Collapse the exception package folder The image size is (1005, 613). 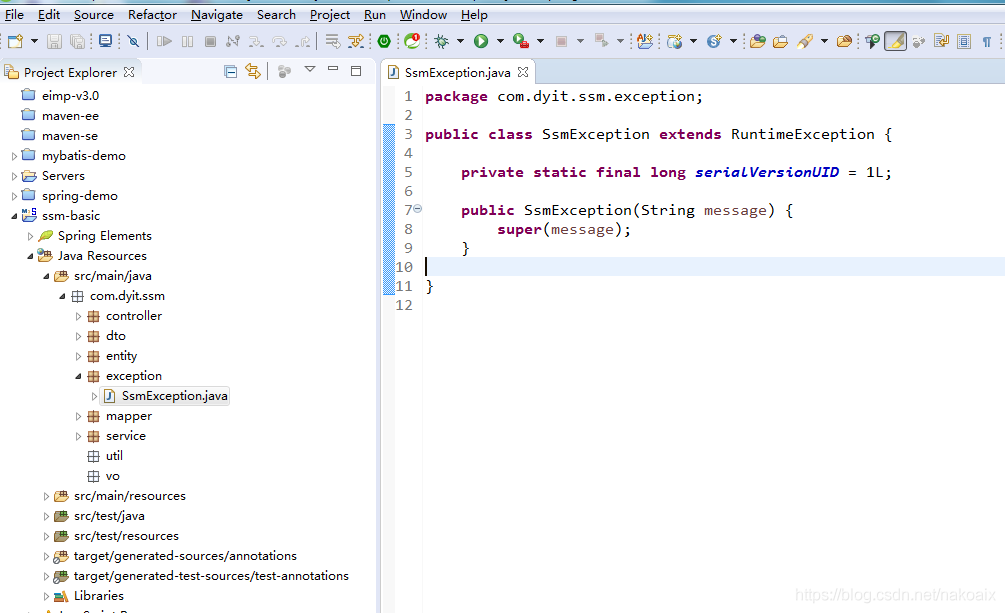pos(78,376)
